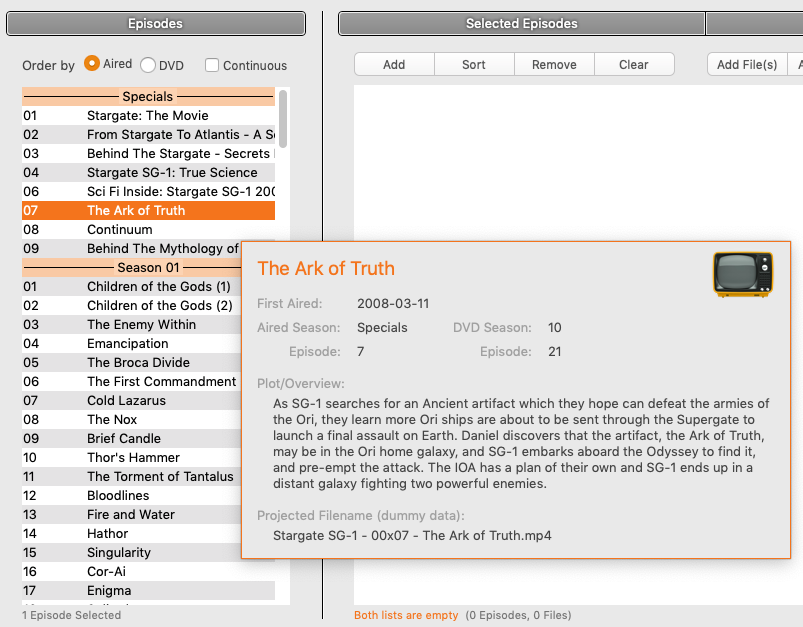This screenshot has height=627, width=803.
Task: Enable the Continuous checkbox
Action: [212, 65]
